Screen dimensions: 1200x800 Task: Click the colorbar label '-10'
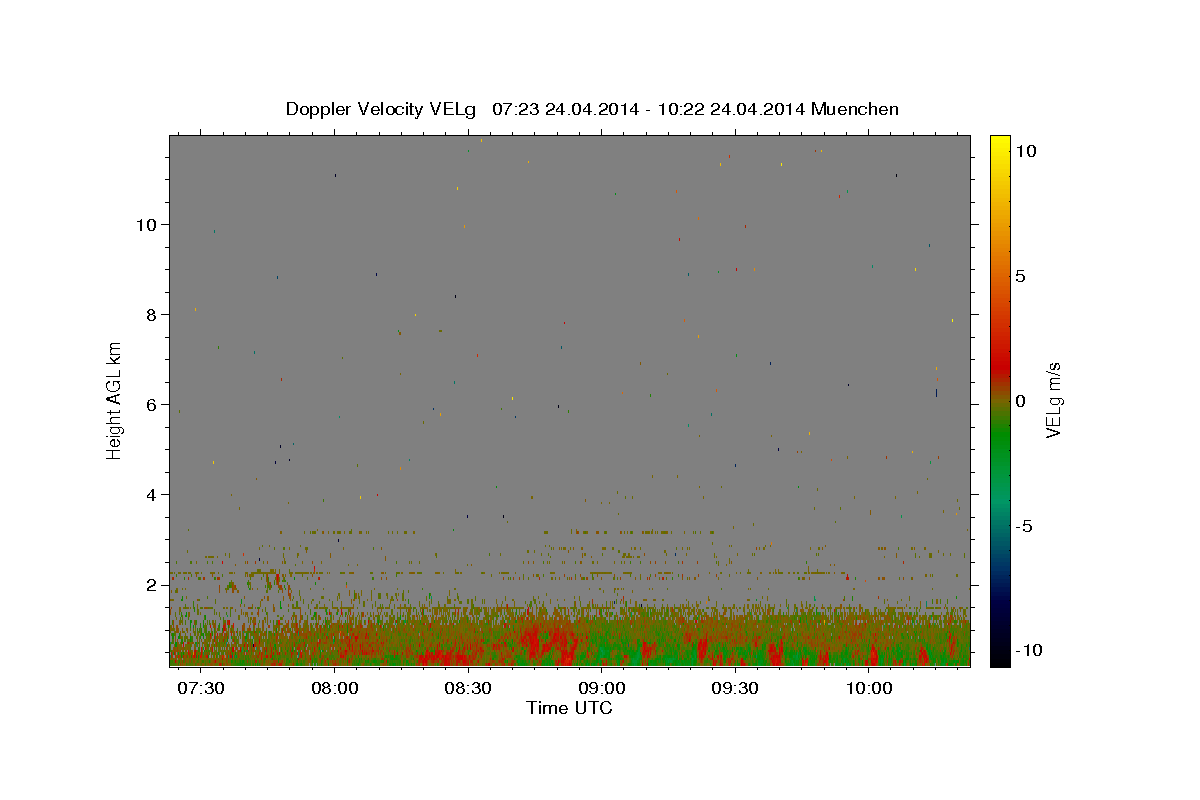pyautogui.click(x=1027, y=651)
